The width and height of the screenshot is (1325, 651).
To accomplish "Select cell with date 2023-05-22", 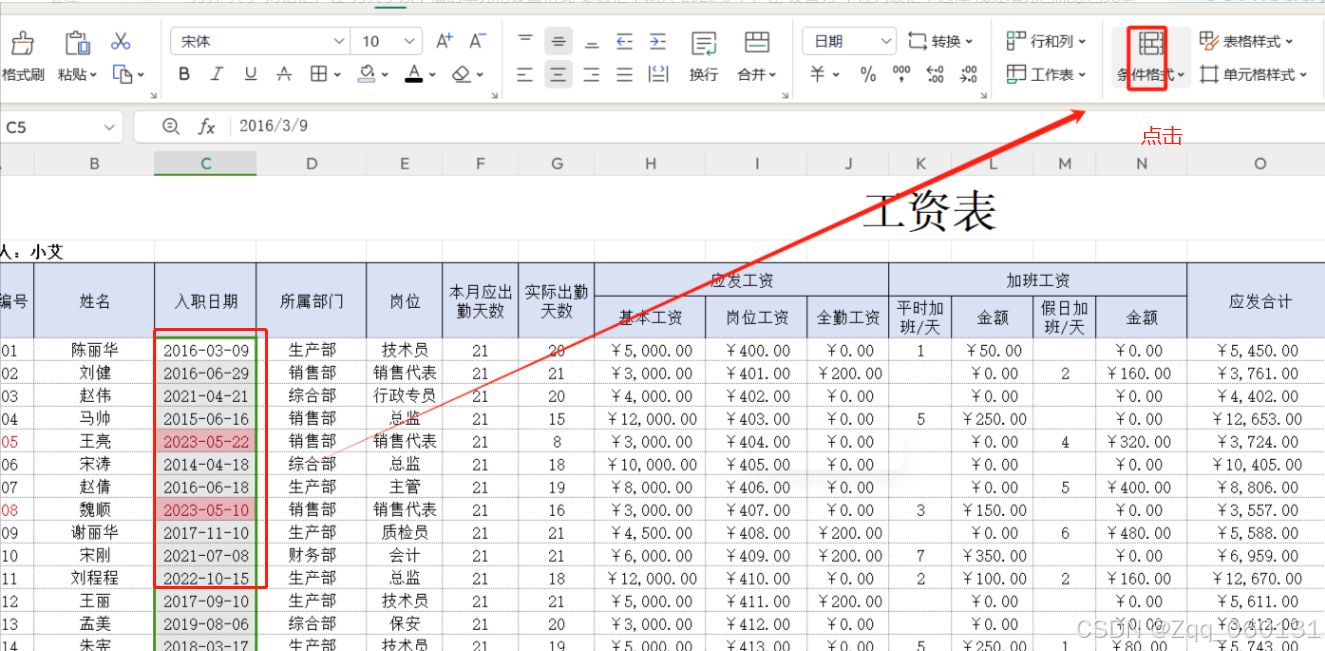I will (205, 441).
